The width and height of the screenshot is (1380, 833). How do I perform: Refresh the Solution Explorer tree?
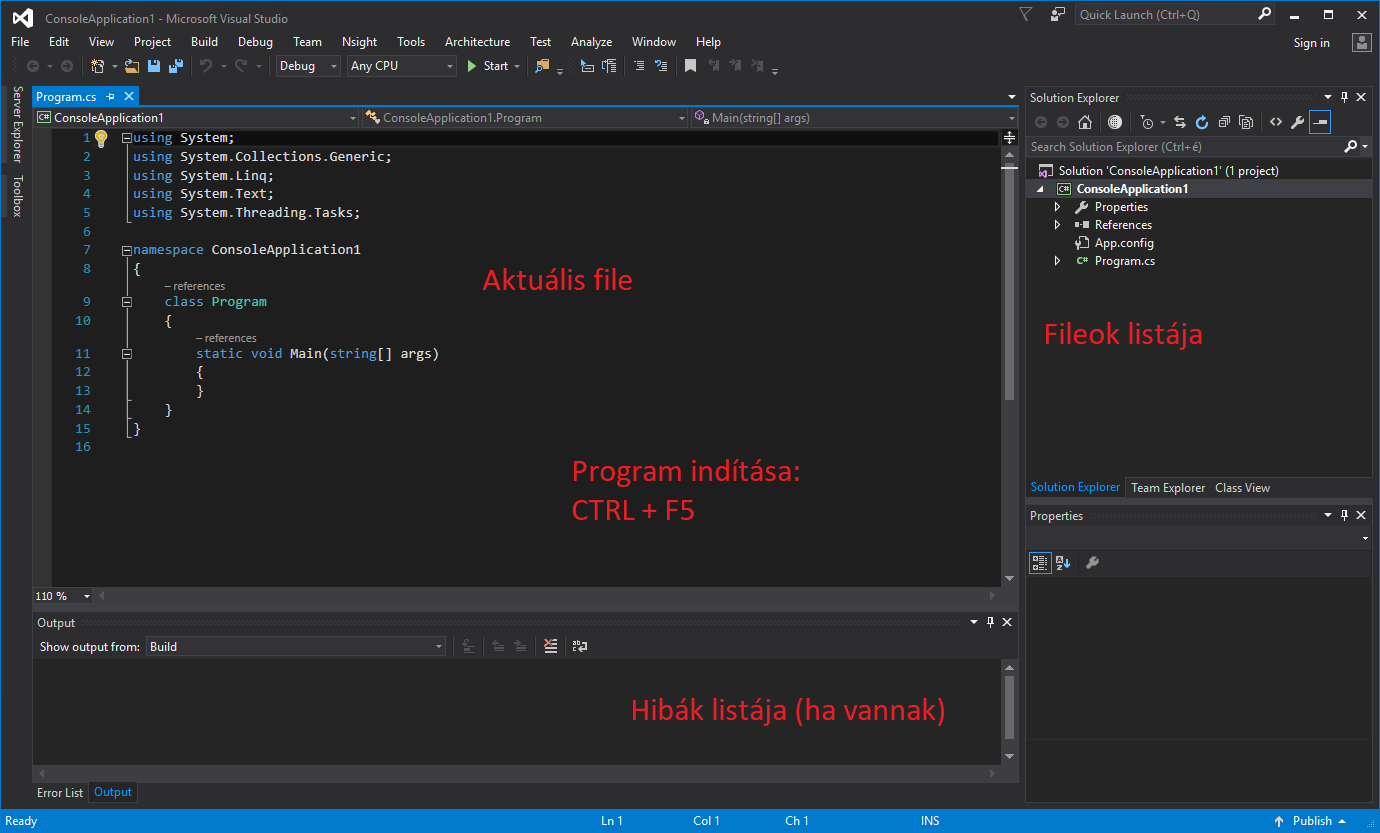click(x=1202, y=122)
